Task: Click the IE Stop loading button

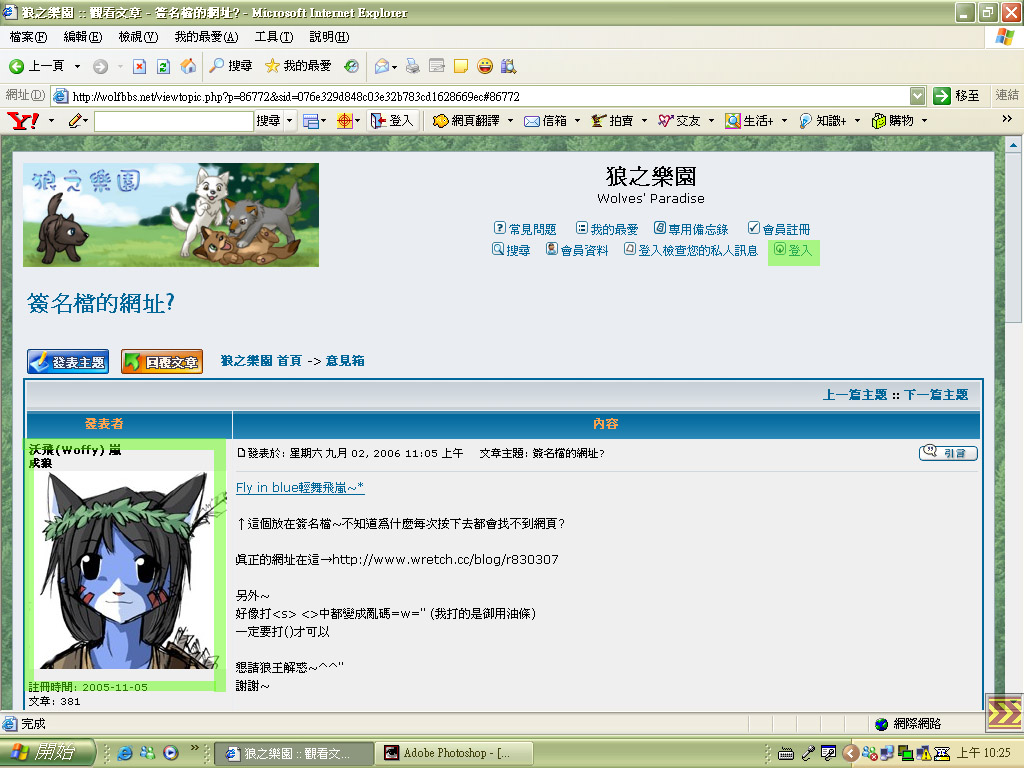Action: (140, 66)
